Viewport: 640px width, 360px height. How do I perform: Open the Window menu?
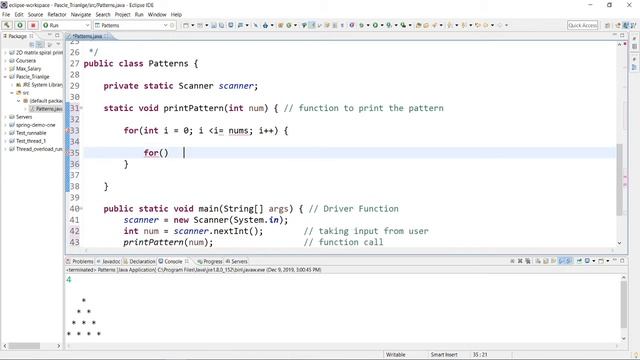pos(157,14)
